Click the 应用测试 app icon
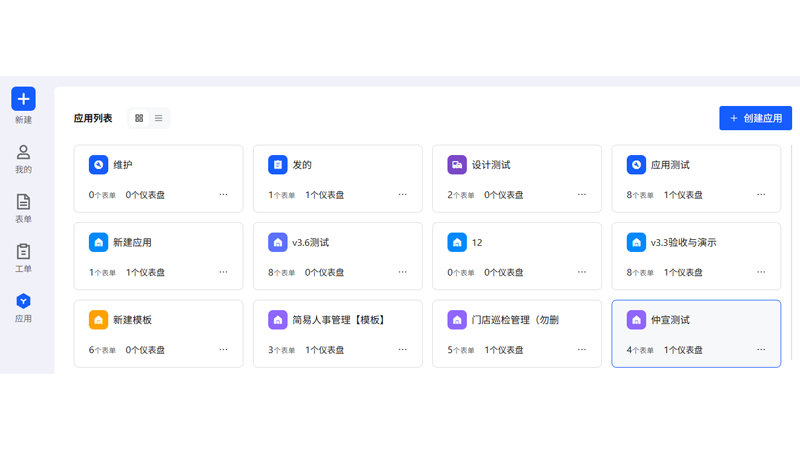 click(x=636, y=165)
